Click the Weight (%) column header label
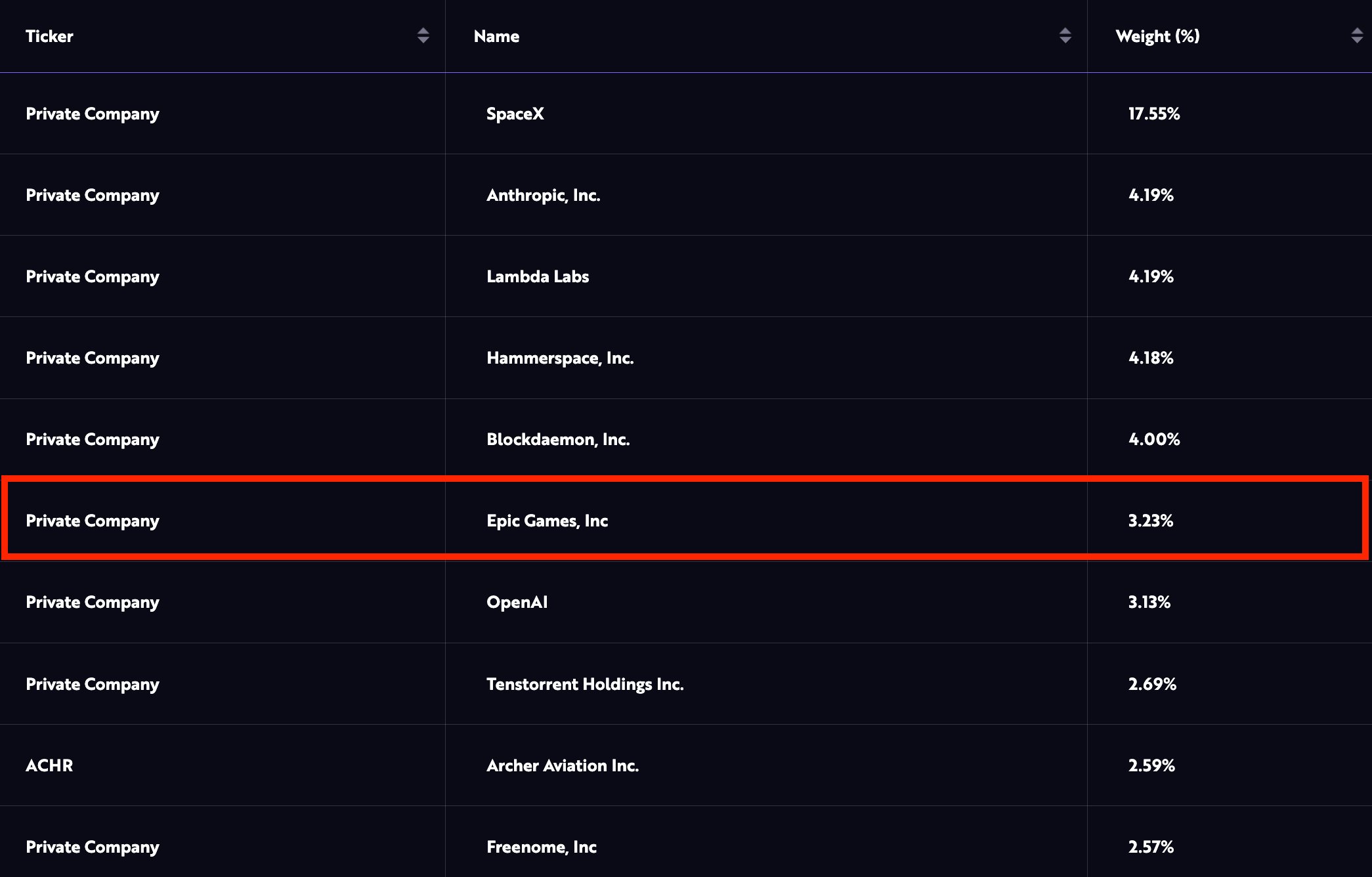 1157,36
